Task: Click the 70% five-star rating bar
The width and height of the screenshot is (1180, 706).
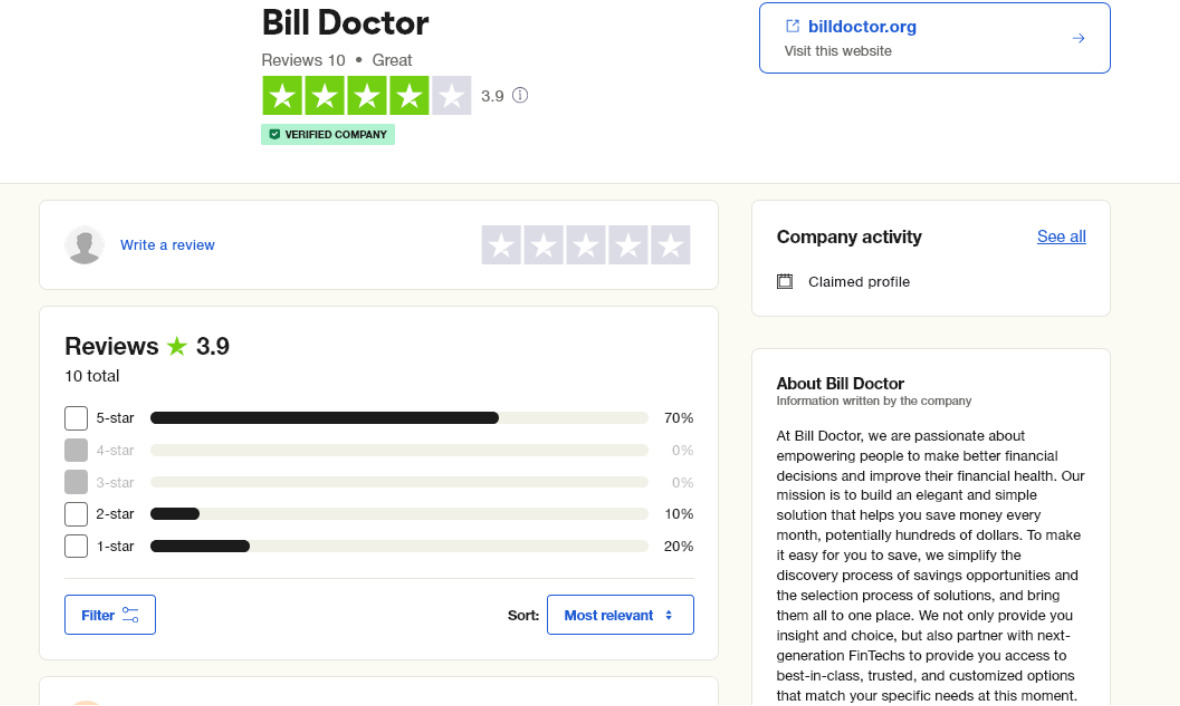Action: coord(324,418)
